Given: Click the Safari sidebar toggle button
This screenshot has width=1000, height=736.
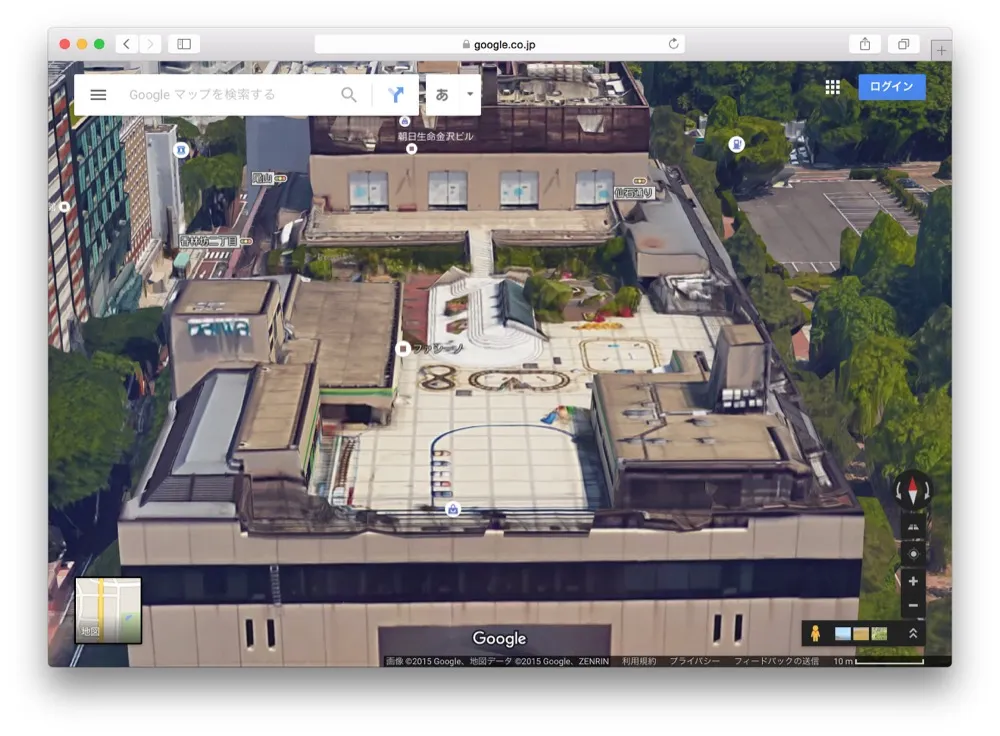Looking at the screenshot, I should pyautogui.click(x=182, y=44).
